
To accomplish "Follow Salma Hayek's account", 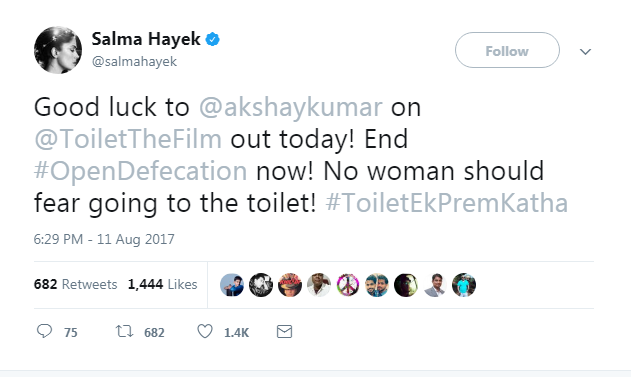I will 507,50.
